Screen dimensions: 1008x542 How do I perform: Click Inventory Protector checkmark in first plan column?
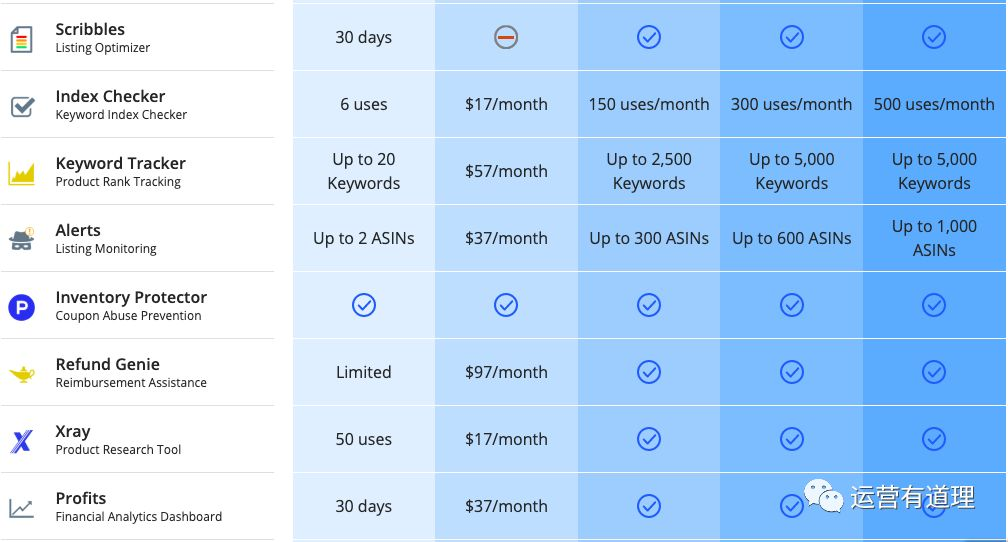364,305
